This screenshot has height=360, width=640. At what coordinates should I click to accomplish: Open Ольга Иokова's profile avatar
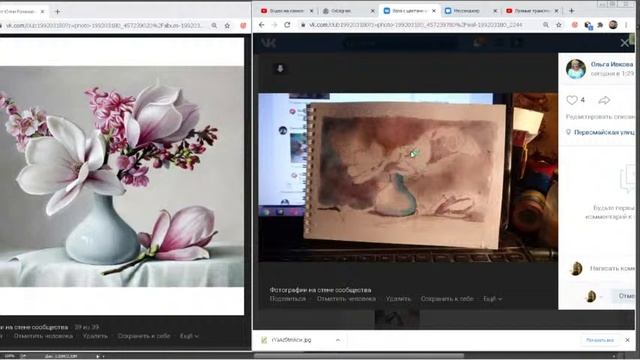pos(576,69)
